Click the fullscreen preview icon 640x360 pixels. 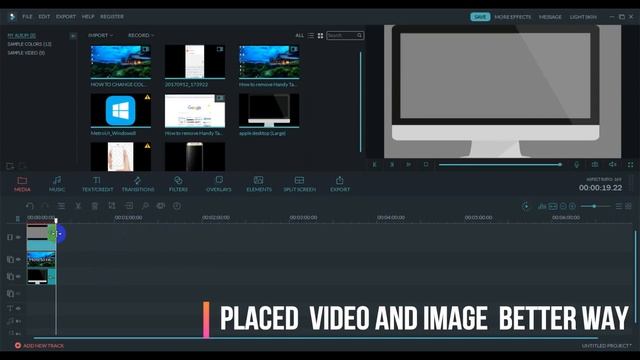tap(630, 164)
